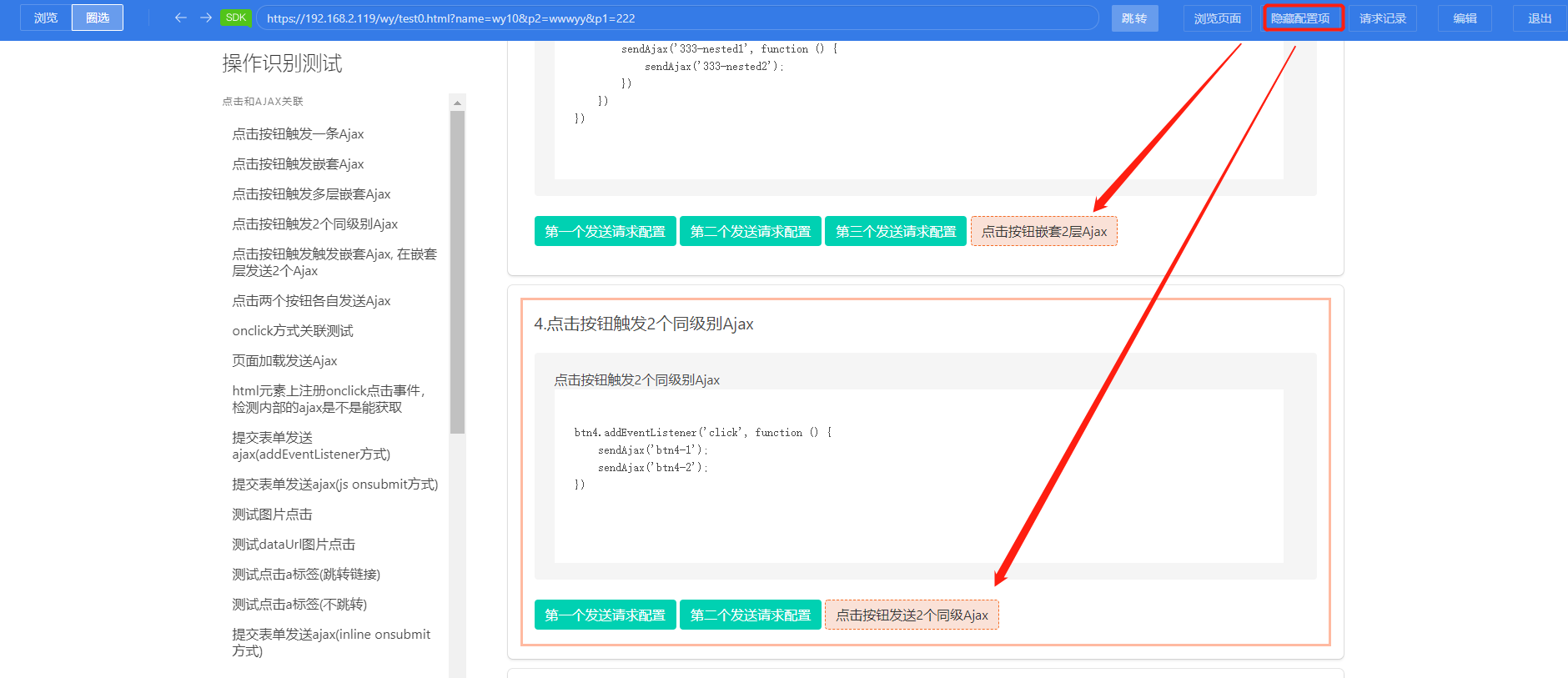Open sidebar link 点击按钮触发多层嵌套Ajax
Screen dimensions: 1568x678
click(311, 193)
